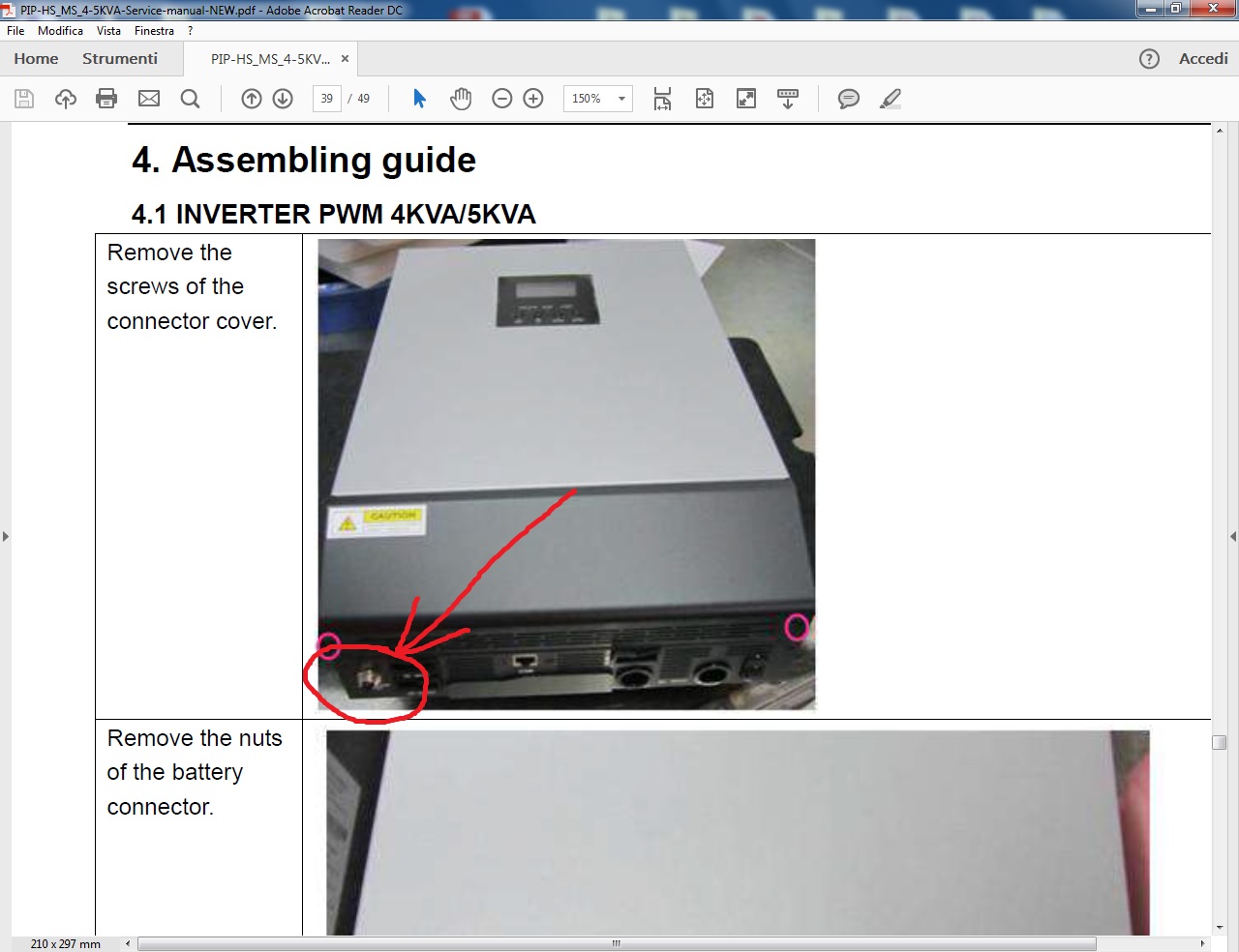Click the search magnifier icon
The image size is (1239, 952).
click(x=191, y=99)
